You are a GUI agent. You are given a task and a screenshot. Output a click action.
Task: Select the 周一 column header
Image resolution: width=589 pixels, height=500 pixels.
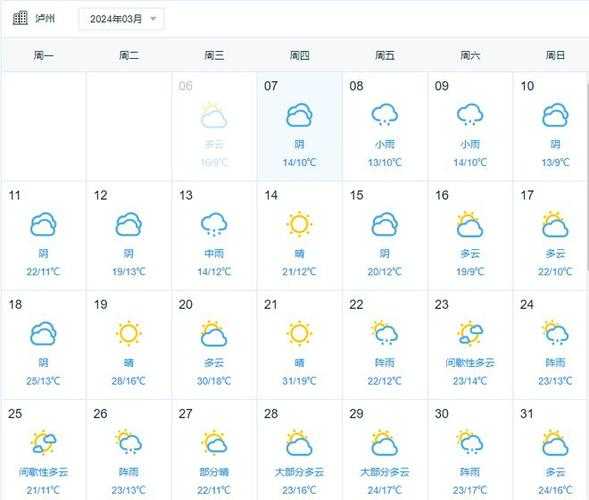(x=44, y=56)
